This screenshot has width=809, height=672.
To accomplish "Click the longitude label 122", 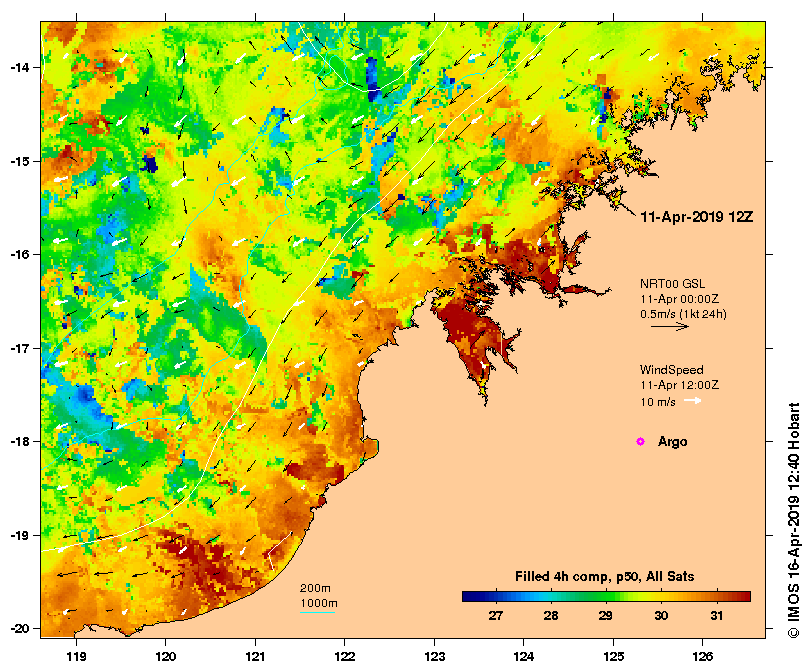I will pyautogui.click(x=345, y=657).
